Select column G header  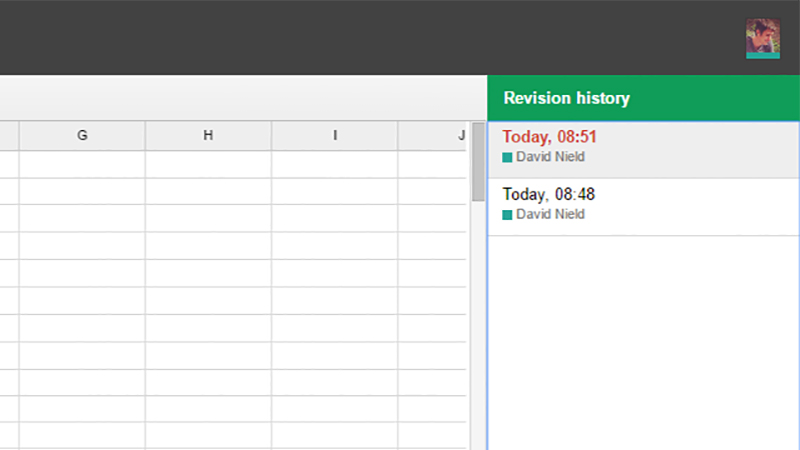[x=82, y=136]
